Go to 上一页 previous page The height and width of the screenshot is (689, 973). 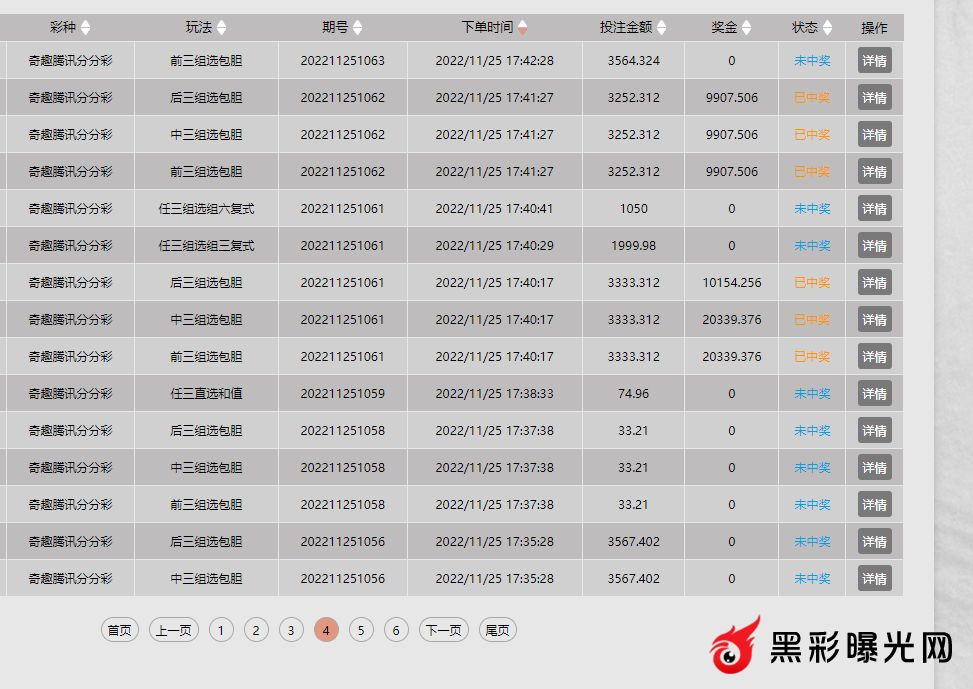click(174, 630)
